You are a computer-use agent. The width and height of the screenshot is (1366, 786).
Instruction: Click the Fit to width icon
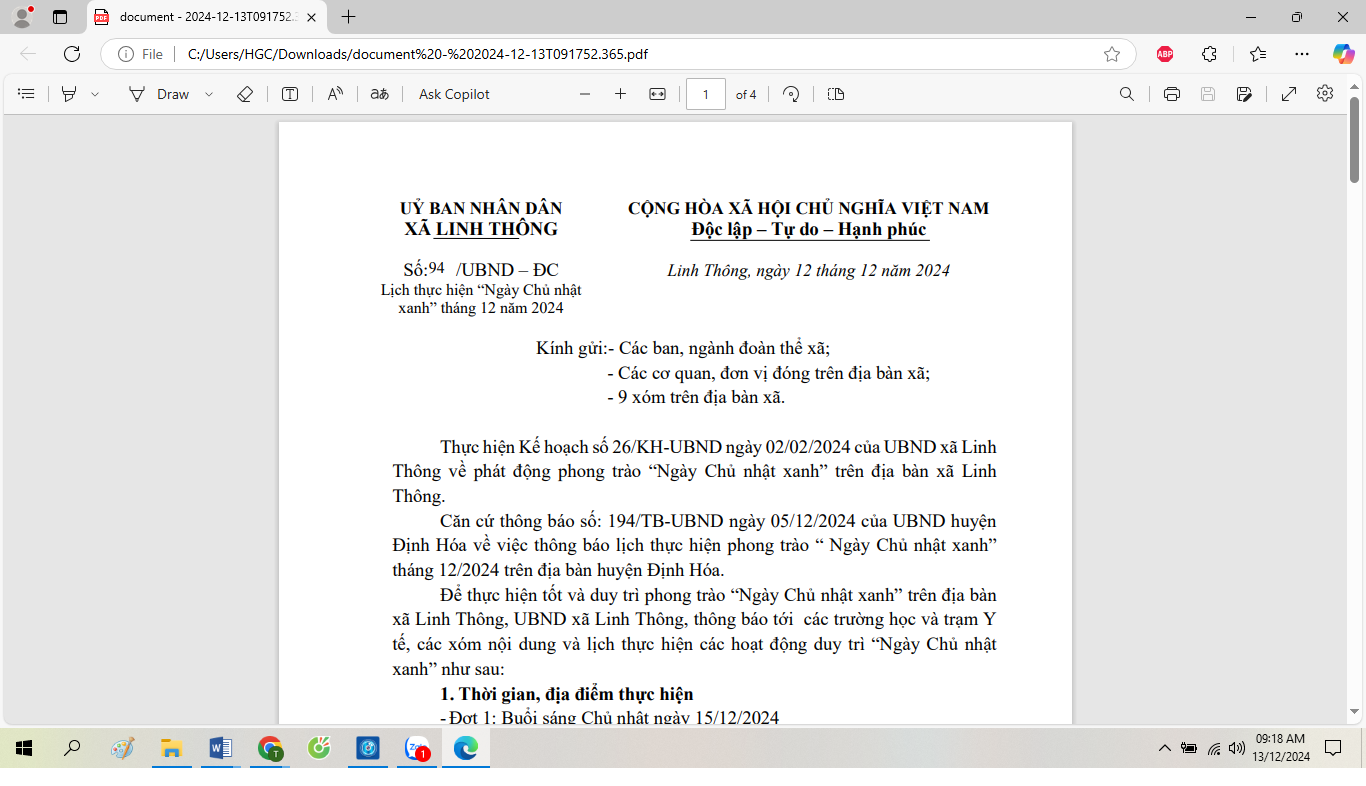coord(657,94)
